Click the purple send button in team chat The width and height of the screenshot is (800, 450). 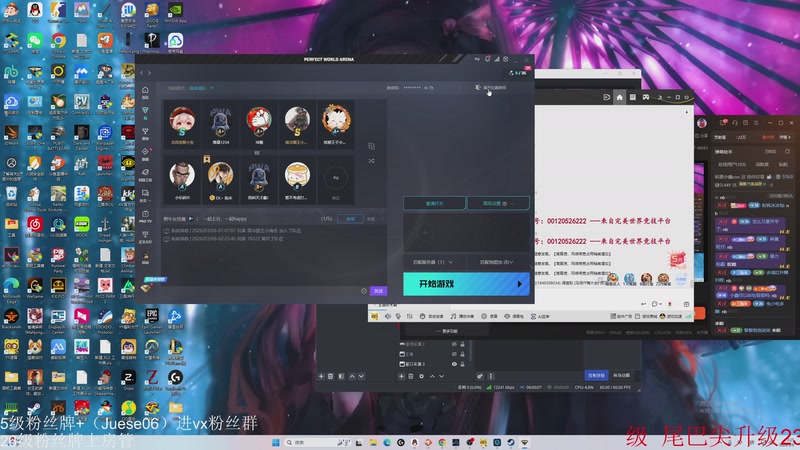point(379,291)
